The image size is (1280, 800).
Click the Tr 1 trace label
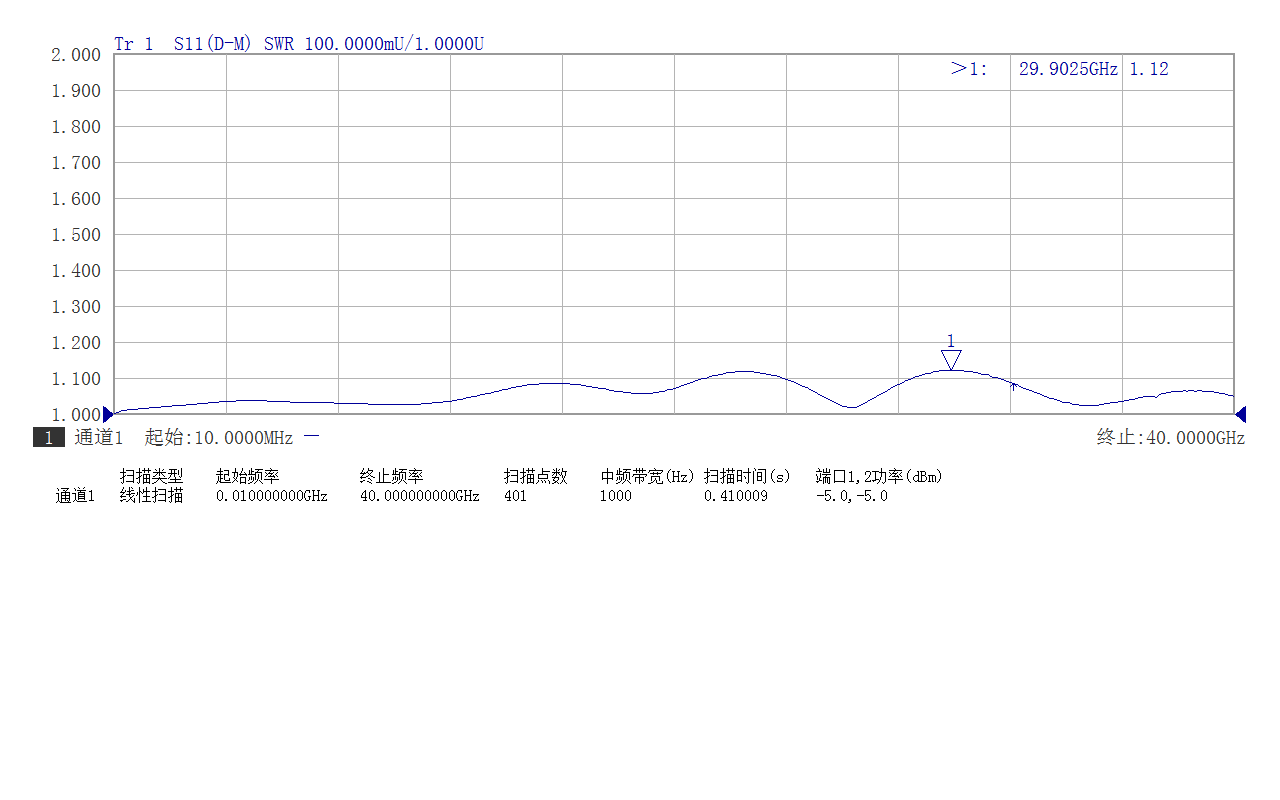point(134,44)
